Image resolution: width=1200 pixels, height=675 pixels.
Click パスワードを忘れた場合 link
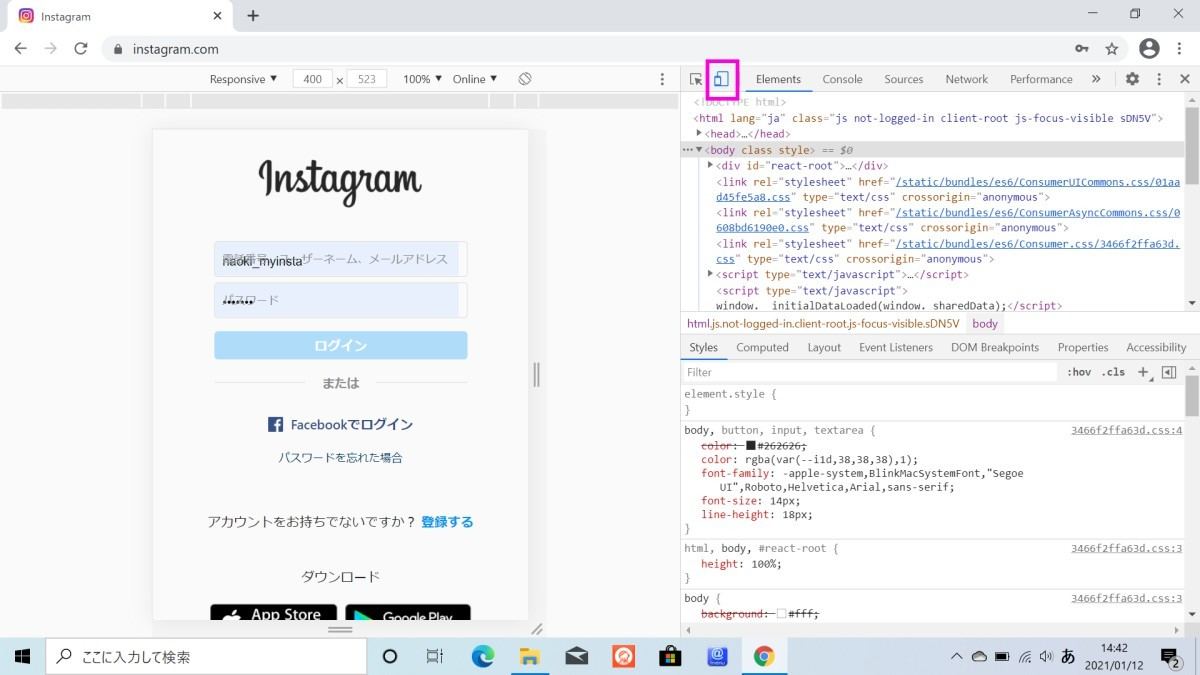tap(340, 457)
